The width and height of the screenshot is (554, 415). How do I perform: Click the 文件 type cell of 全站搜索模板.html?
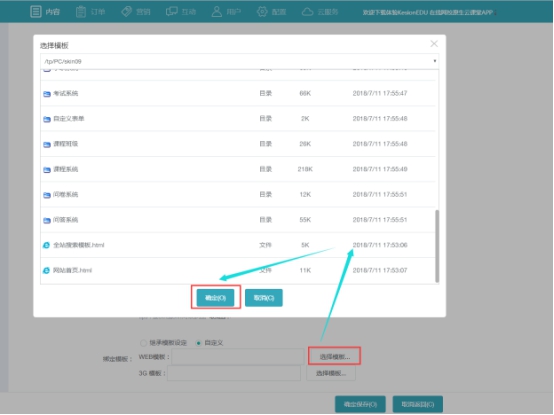(265, 245)
